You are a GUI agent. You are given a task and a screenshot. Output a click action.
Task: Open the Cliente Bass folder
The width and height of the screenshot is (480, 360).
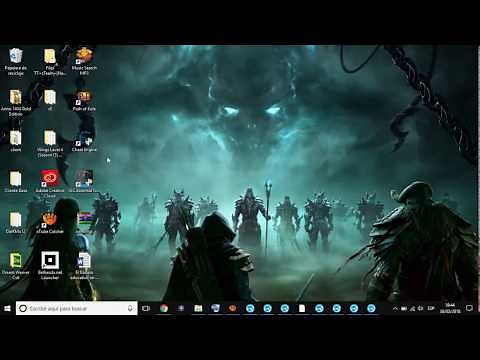16,182
